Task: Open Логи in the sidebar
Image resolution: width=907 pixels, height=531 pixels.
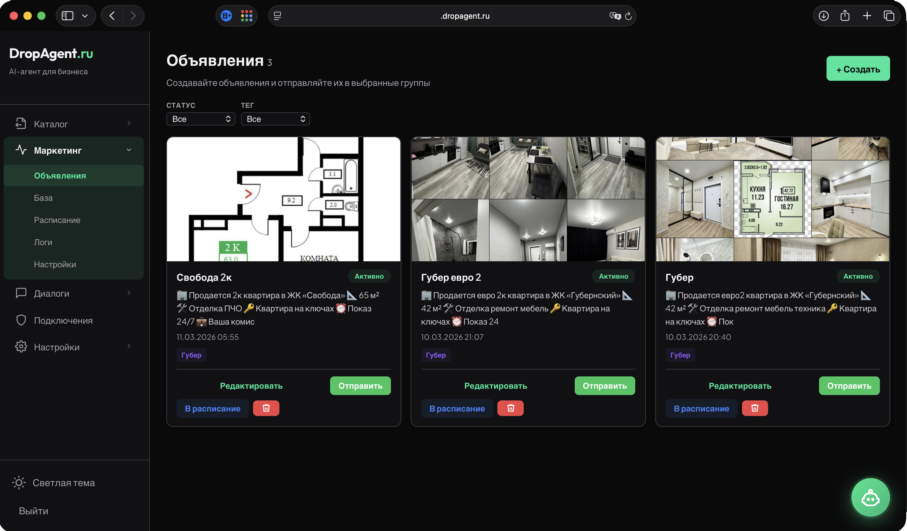Action: pos(44,242)
